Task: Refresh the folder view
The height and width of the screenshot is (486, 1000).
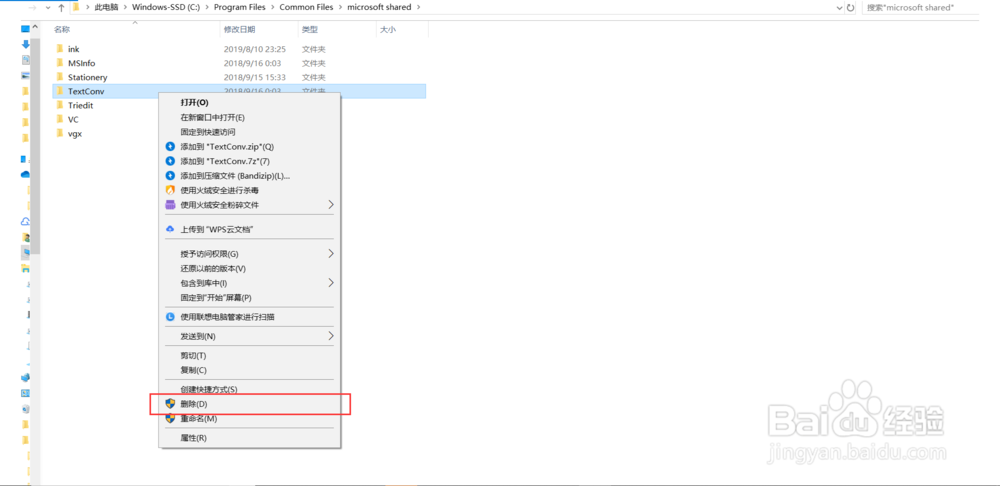Action: pos(850,8)
